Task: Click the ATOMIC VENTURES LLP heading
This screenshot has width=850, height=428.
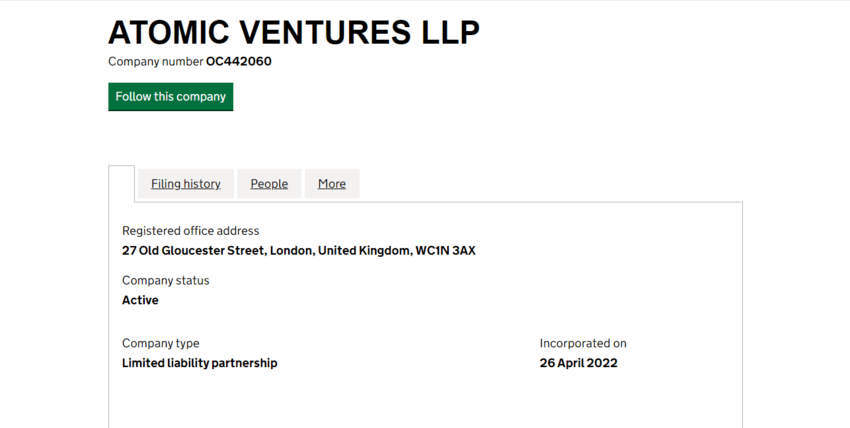Action: pos(293,33)
